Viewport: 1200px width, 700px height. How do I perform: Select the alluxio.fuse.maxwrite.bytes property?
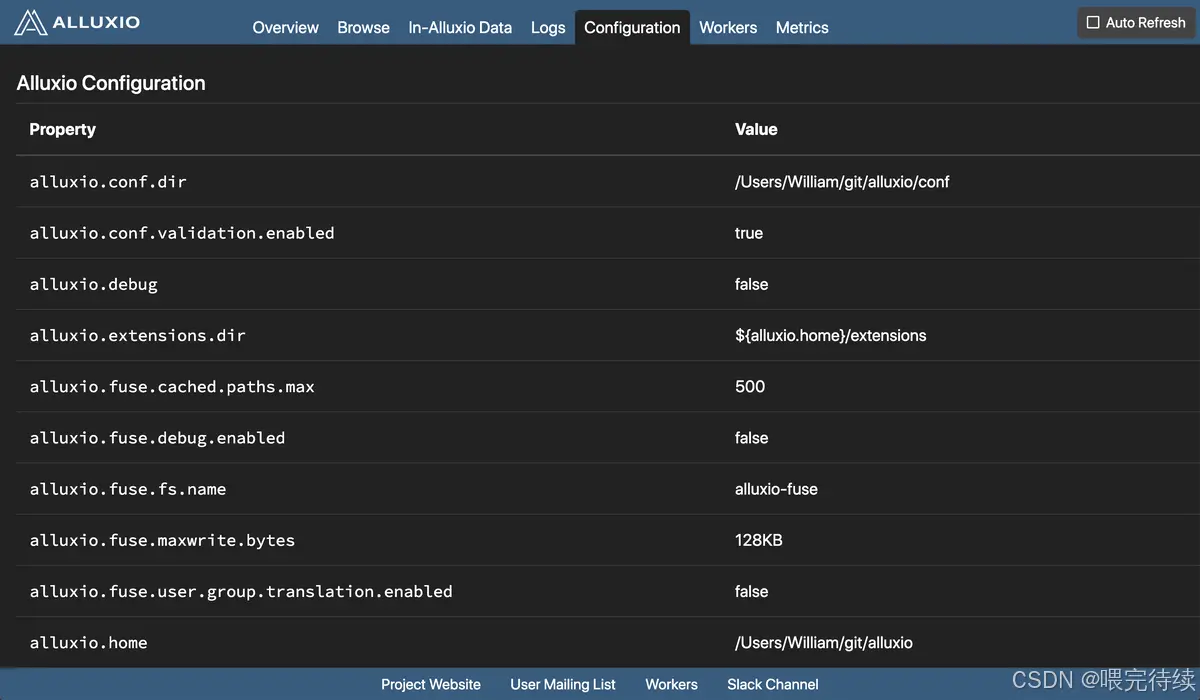click(x=162, y=540)
